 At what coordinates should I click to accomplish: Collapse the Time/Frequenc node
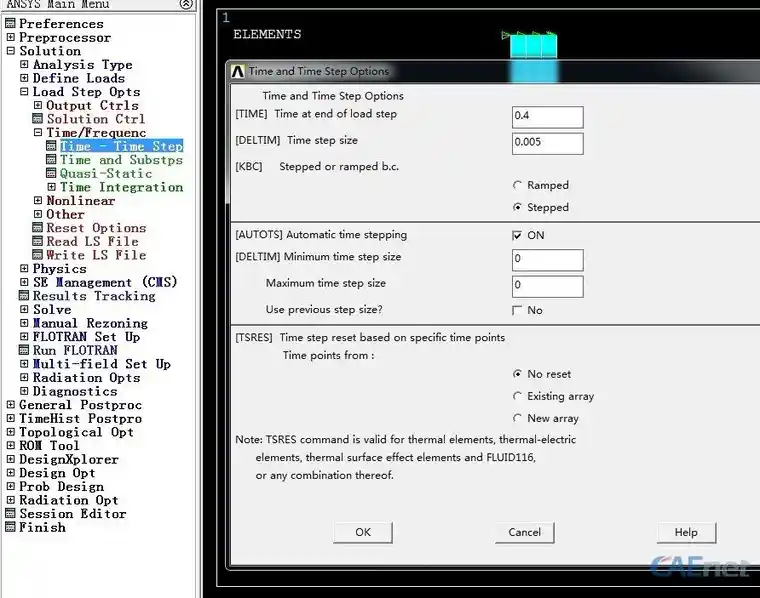[x=38, y=132]
